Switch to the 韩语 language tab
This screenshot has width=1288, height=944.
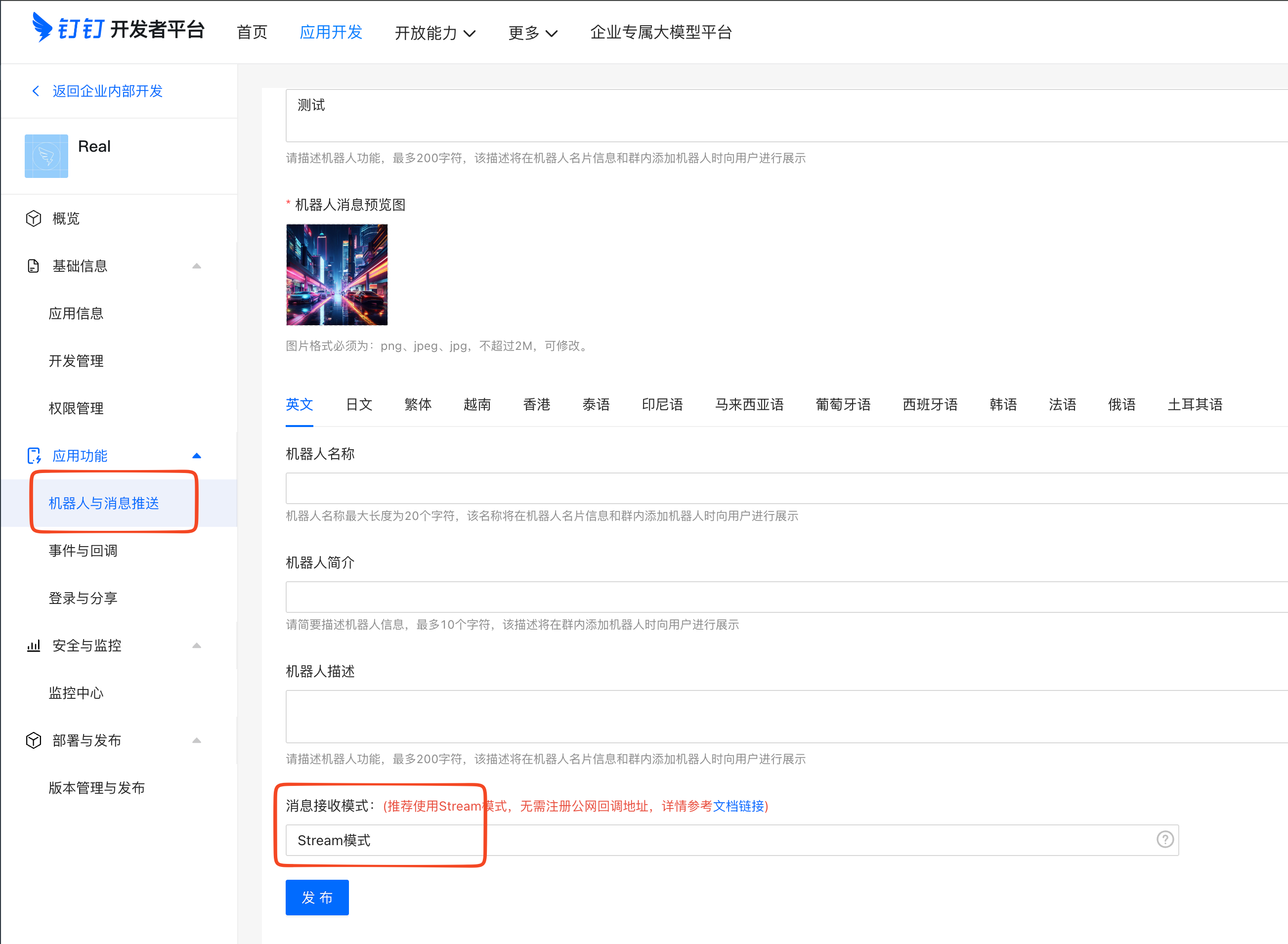[x=1003, y=405]
